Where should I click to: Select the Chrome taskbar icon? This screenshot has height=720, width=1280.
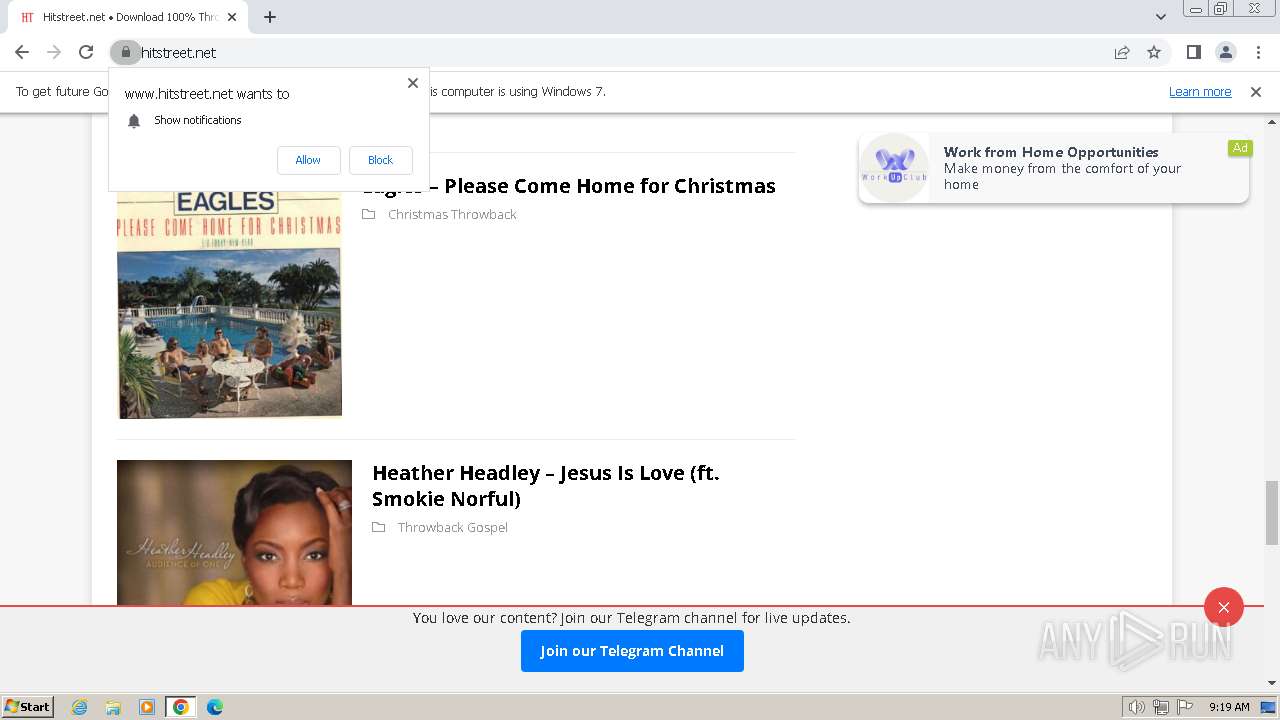pyautogui.click(x=181, y=707)
